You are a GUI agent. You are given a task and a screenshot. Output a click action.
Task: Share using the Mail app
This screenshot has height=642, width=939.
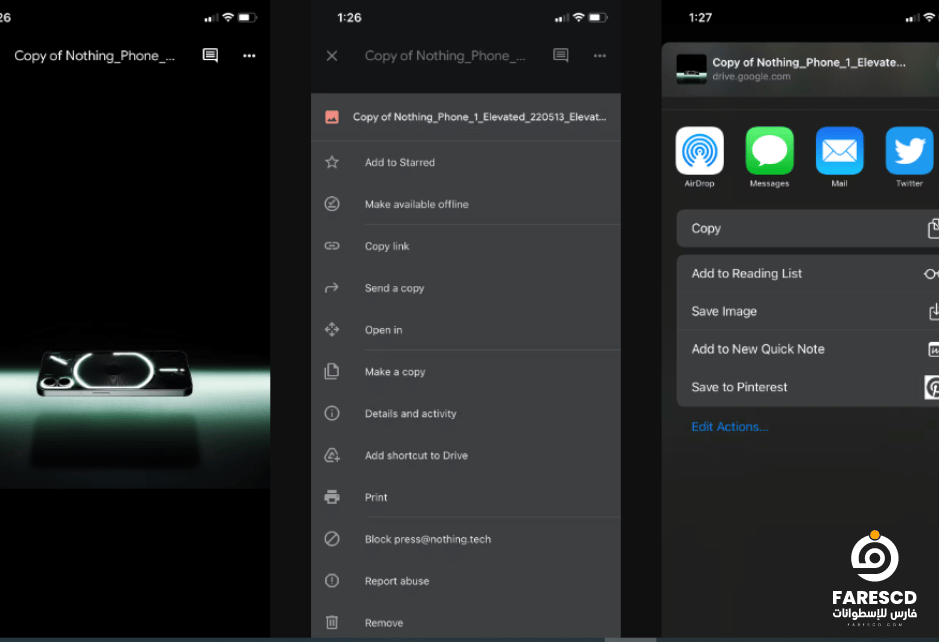(x=840, y=151)
